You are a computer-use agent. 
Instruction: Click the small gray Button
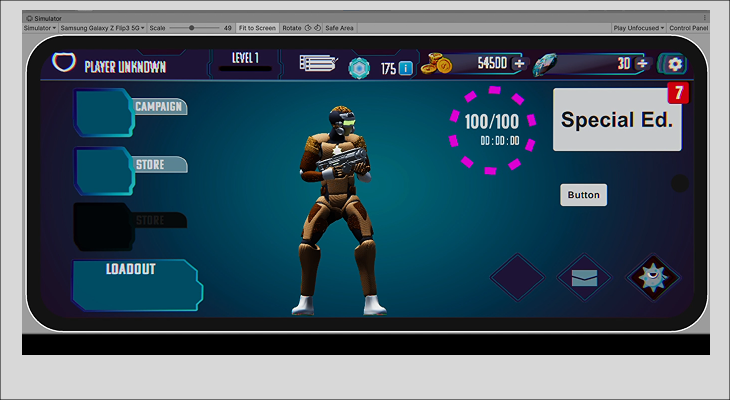(583, 195)
